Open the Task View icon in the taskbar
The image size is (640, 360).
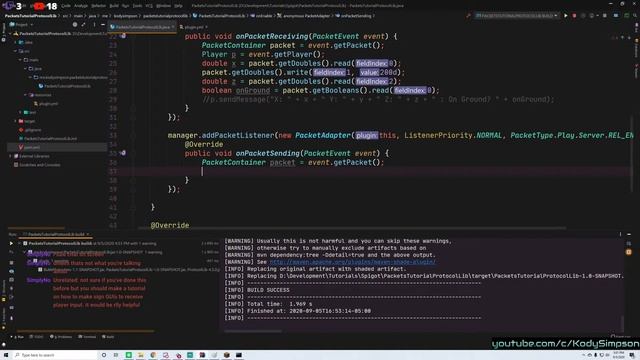click(116, 356)
